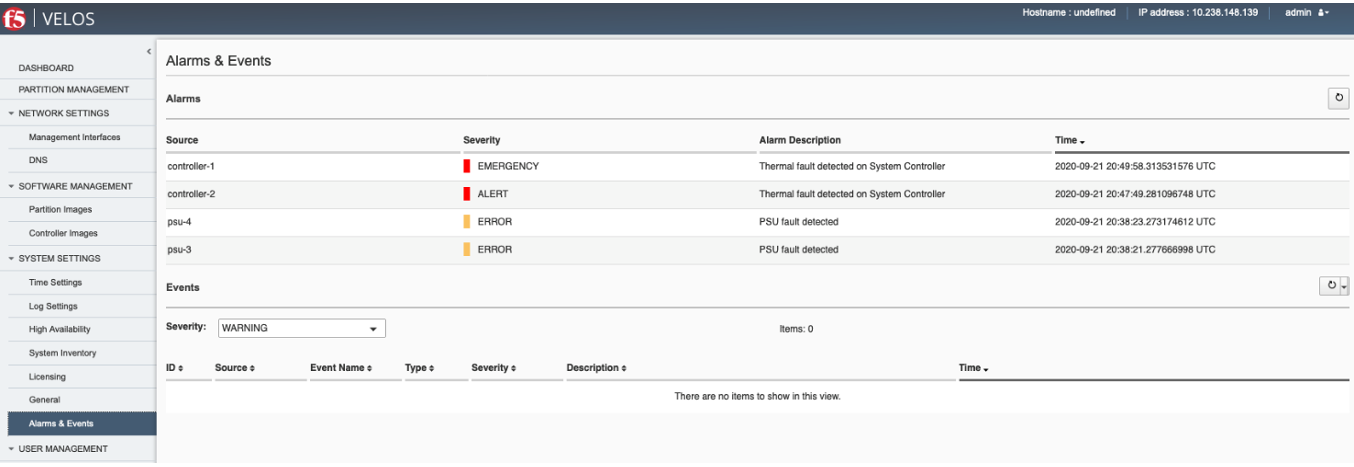Go to Management Interfaces
Image resolution: width=1354 pixels, height=467 pixels.
[75, 137]
